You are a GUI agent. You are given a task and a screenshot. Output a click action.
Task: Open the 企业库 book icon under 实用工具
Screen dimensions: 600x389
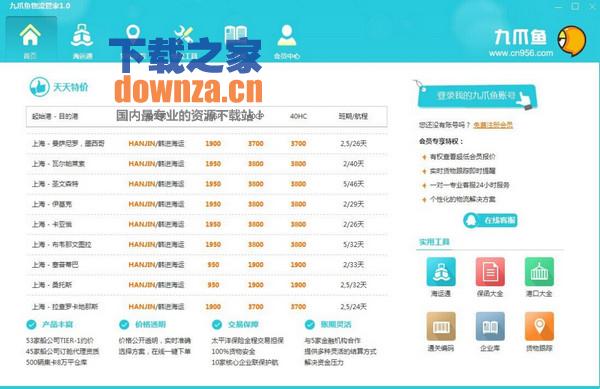point(490,326)
